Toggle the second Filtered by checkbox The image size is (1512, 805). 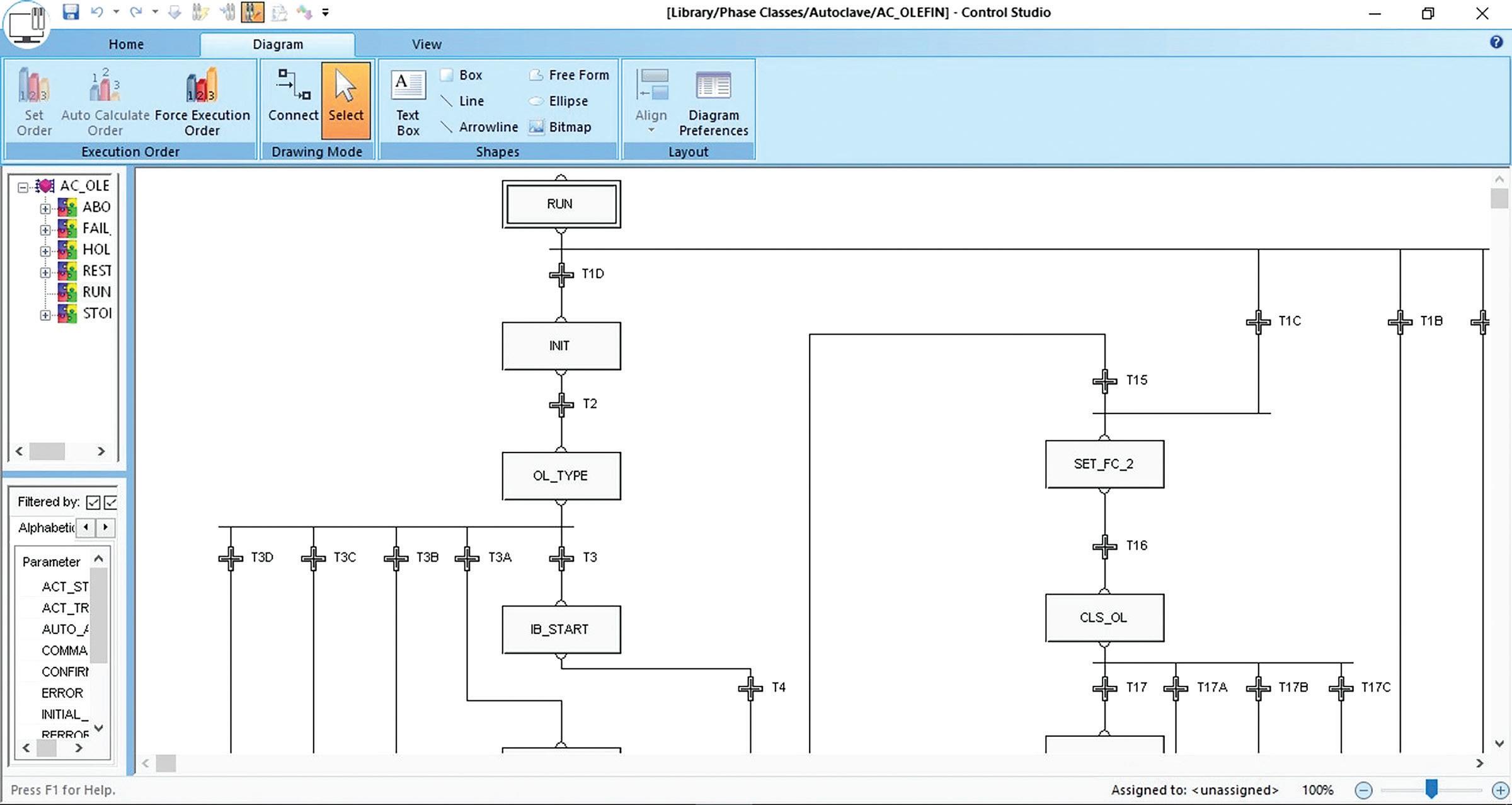pos(111,502)
